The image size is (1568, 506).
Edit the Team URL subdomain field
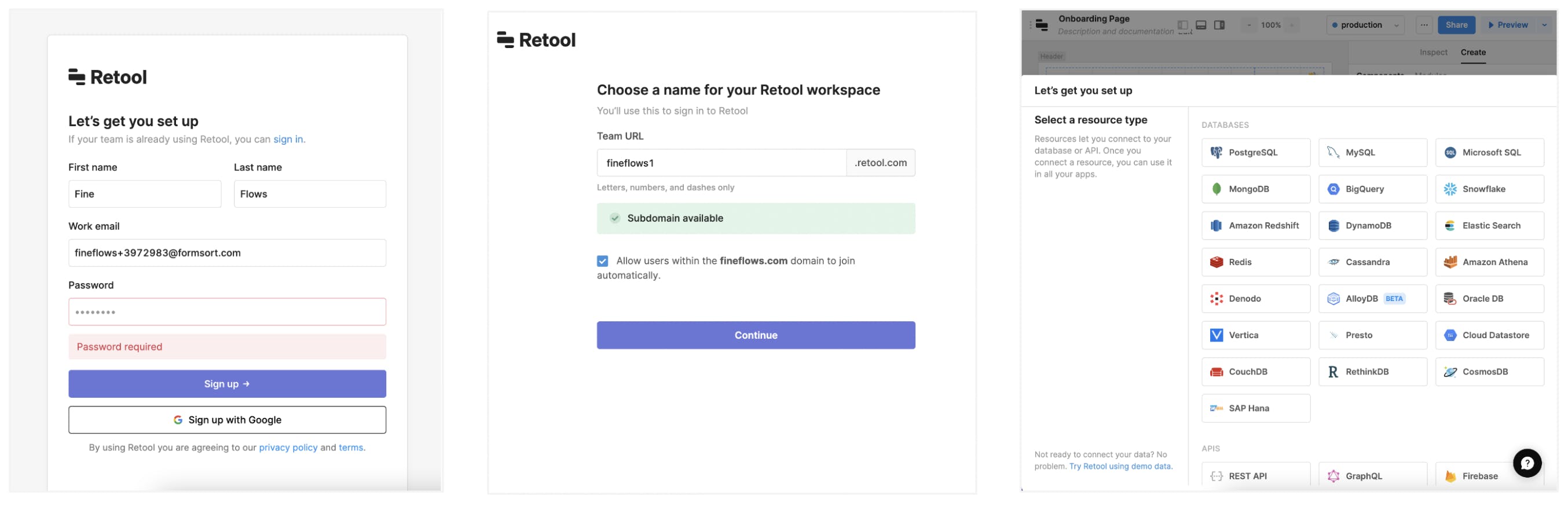[721, 163]
